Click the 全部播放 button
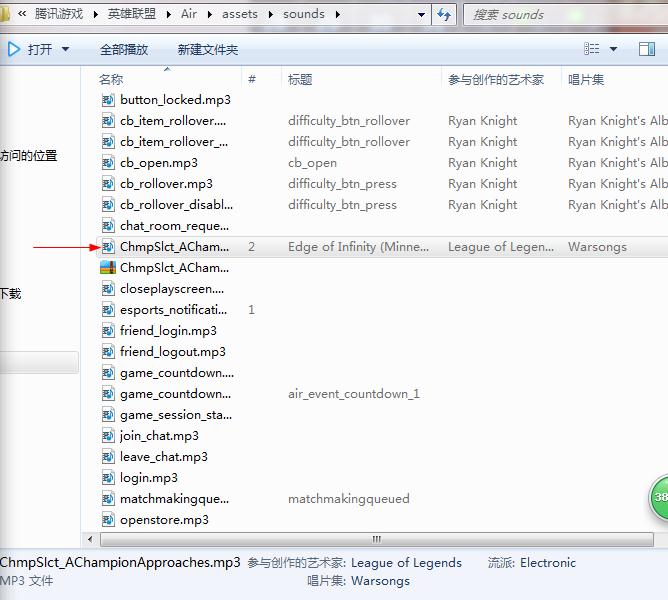 click(x=124, y=49)
